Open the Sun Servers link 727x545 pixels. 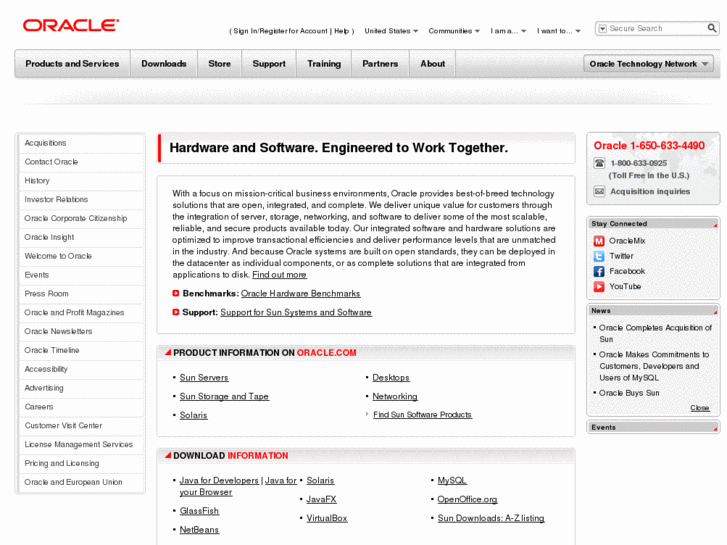coord(204,378)
